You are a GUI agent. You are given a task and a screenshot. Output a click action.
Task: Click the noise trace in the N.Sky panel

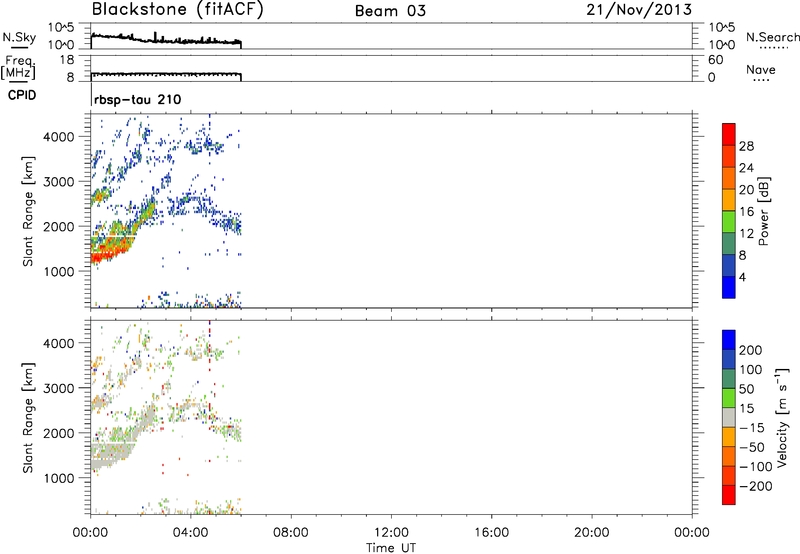tap(166, 39)
